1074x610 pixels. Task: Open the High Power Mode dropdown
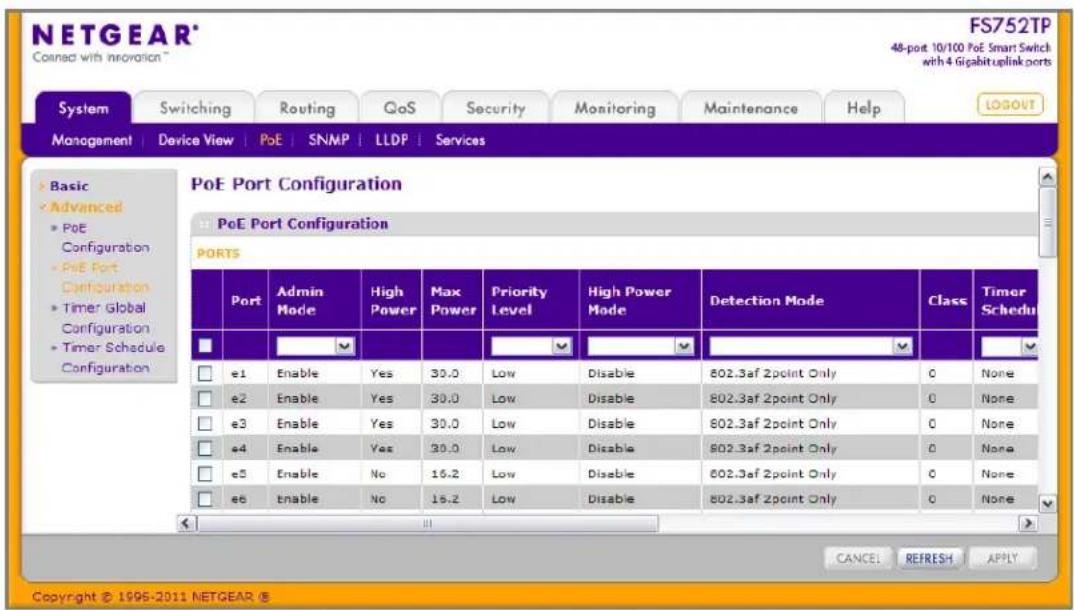point(640,346)
